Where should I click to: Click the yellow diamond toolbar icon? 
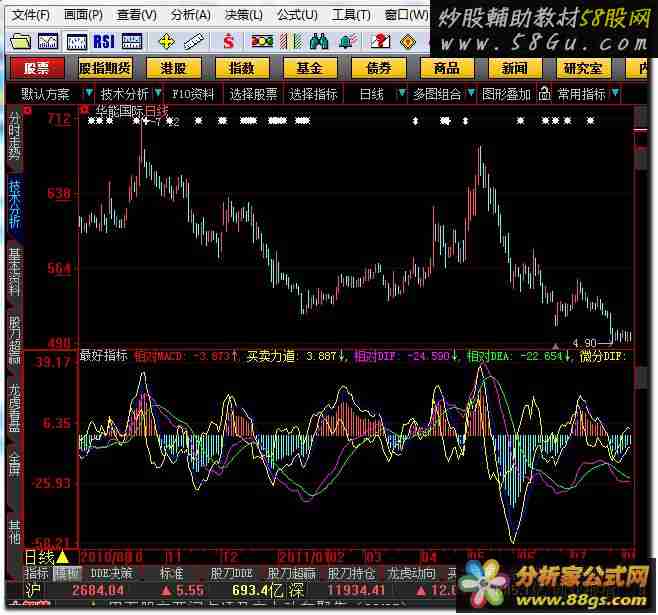click(408, 41)
